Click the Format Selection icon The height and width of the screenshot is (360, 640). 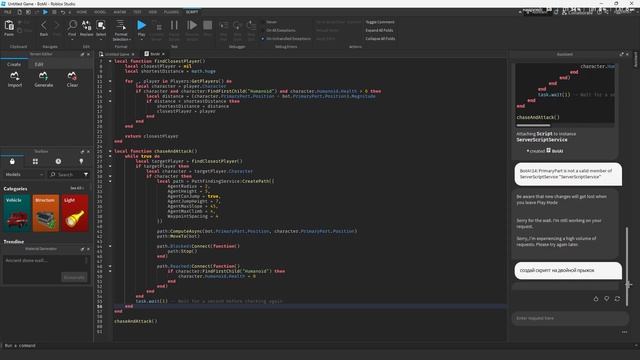coord(121,24)
